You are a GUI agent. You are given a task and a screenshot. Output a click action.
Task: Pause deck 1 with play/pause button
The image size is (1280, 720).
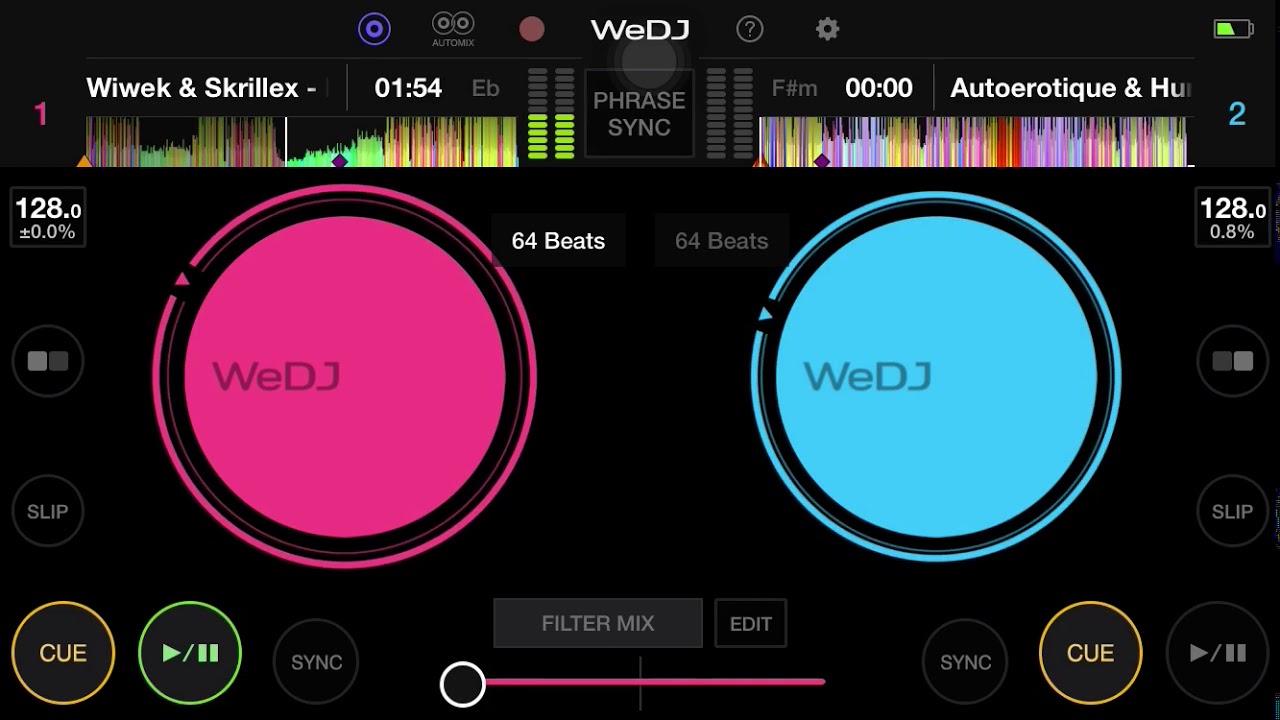pos(190,653)
